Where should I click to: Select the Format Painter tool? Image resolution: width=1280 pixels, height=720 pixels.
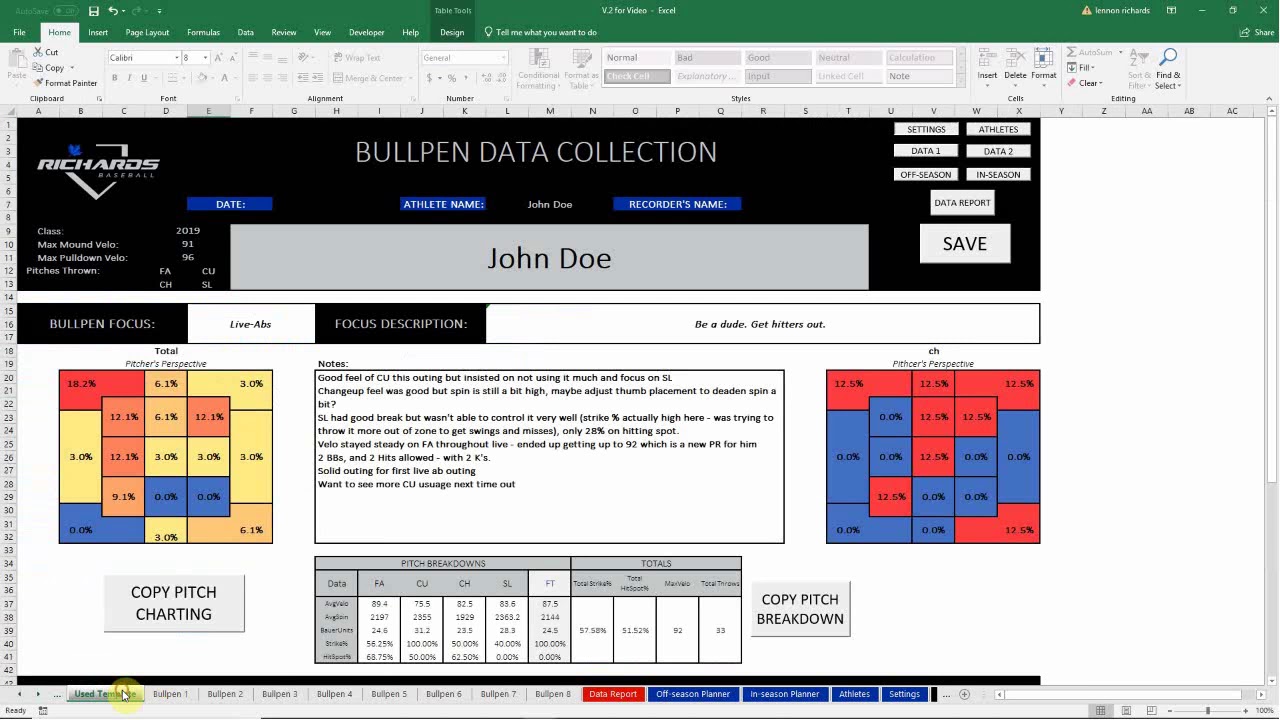65,83
